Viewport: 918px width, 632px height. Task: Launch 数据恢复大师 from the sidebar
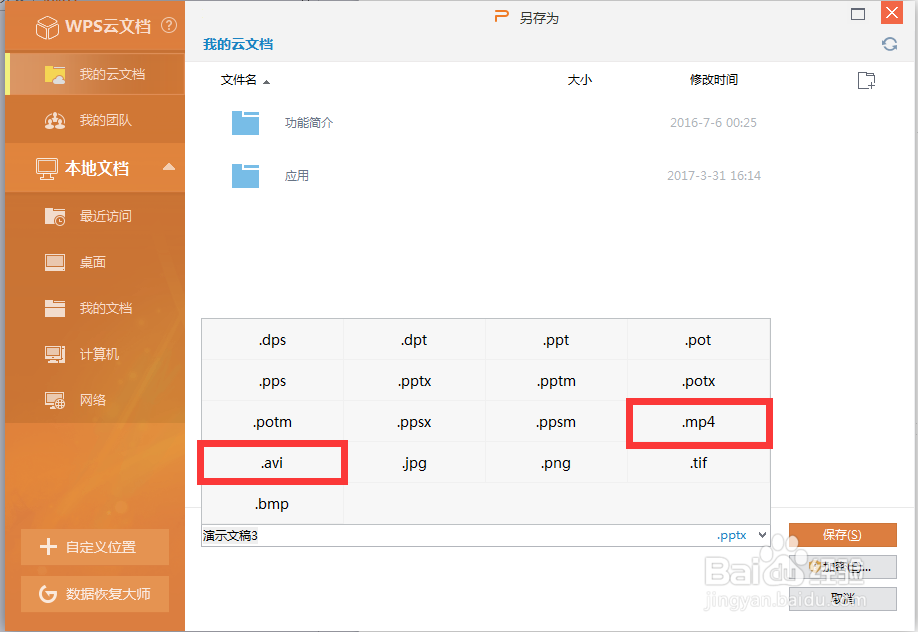[x=94, y=593]
